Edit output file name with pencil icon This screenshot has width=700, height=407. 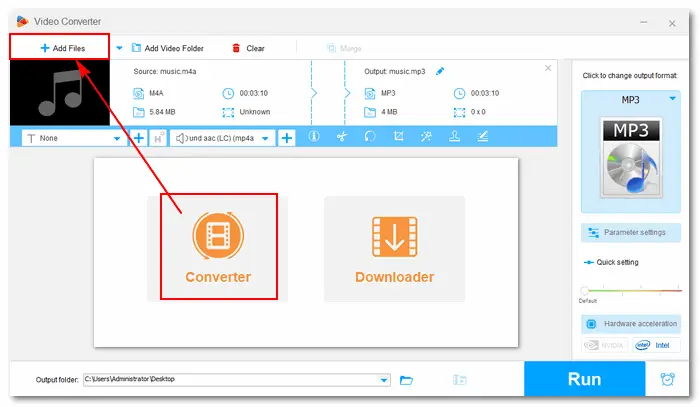click(440, 71)
